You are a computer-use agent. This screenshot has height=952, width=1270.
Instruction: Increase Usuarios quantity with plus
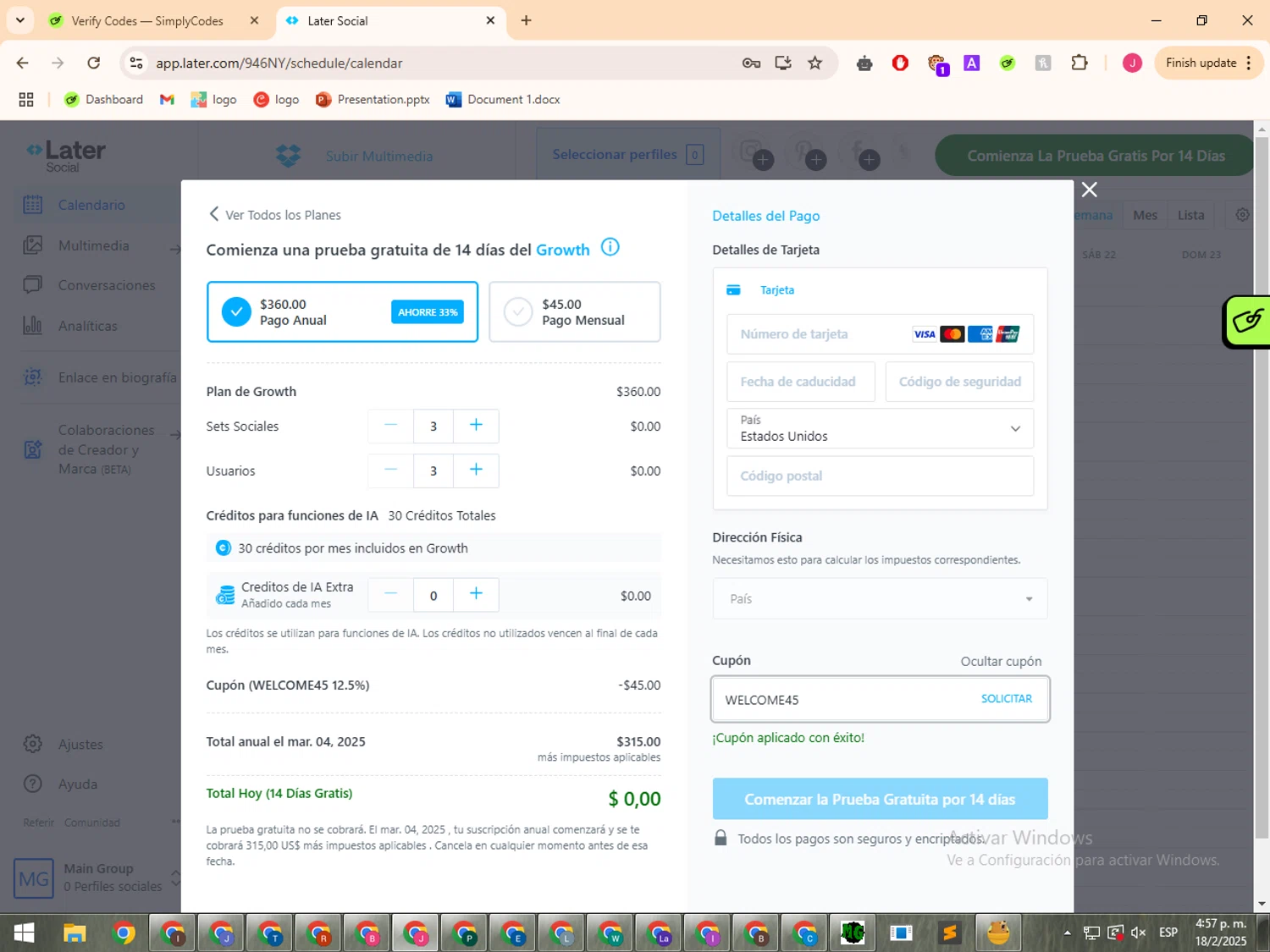(x=476, y=470)
